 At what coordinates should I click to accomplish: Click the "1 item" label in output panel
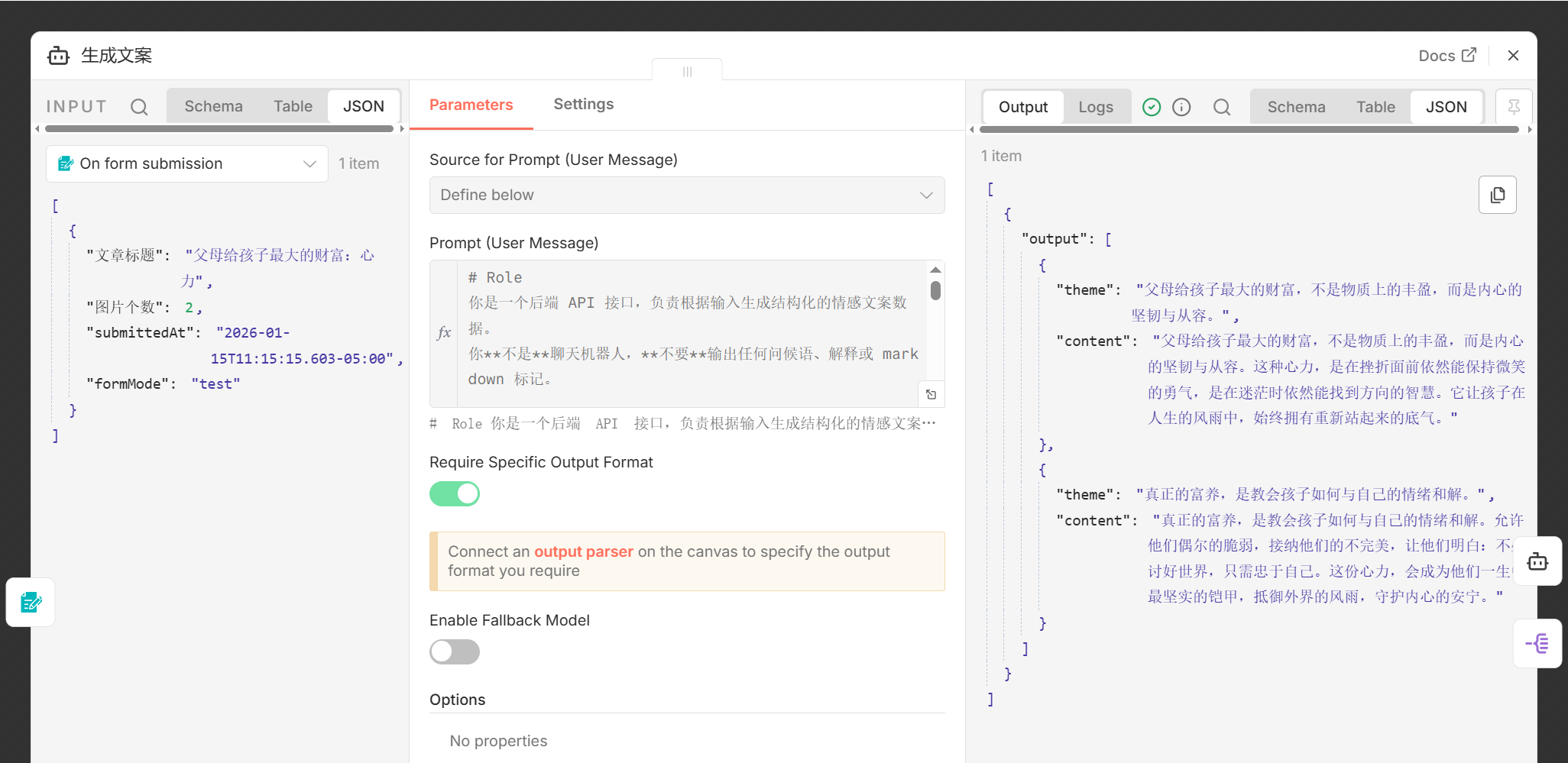click(1001, 156)
